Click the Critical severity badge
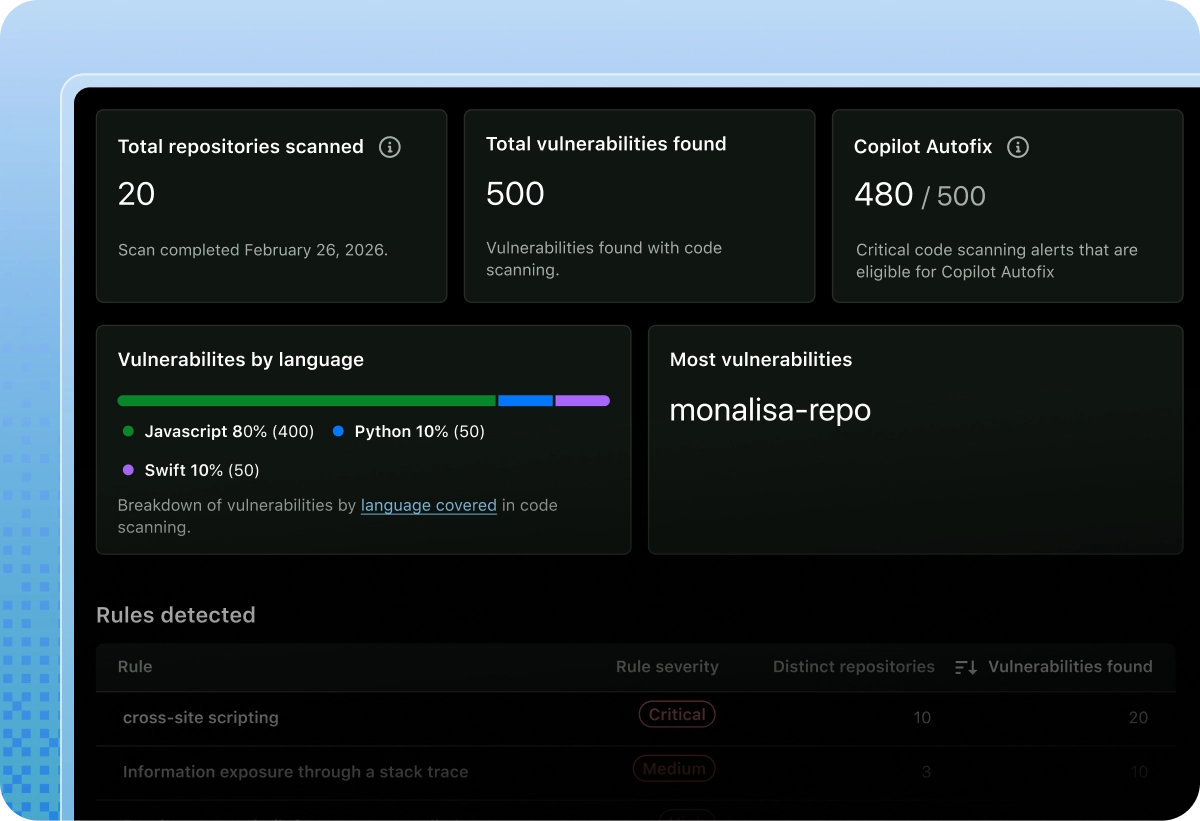 677,715
